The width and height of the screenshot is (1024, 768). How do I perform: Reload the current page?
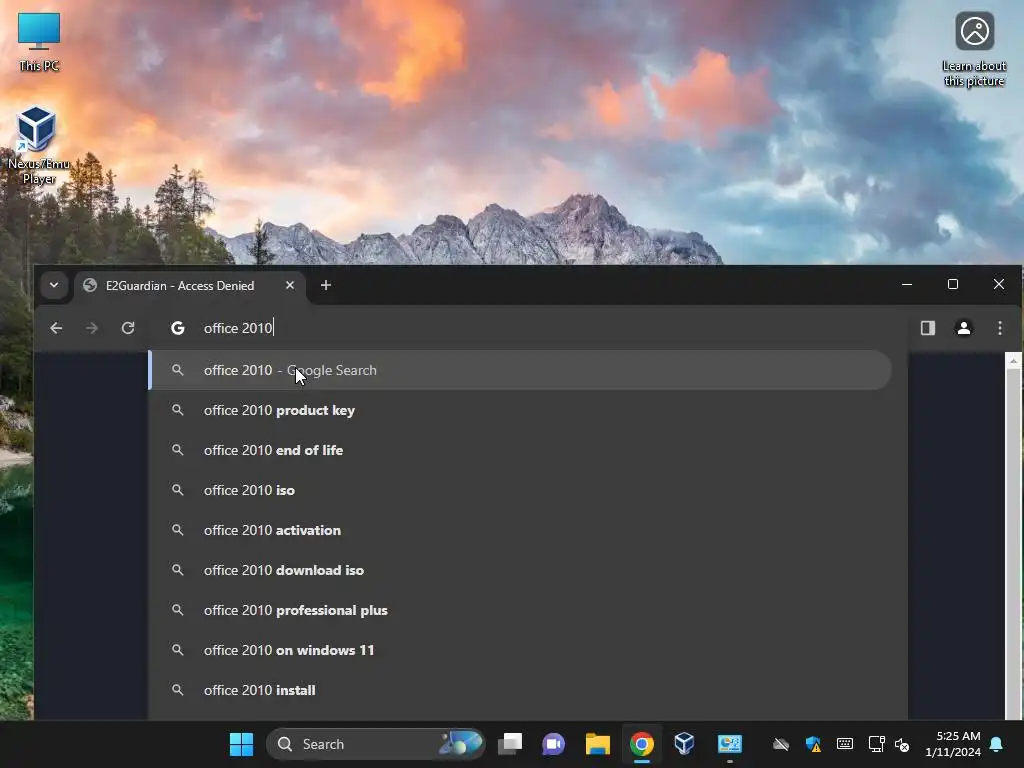pyautogui.click(x=128, y=328)
